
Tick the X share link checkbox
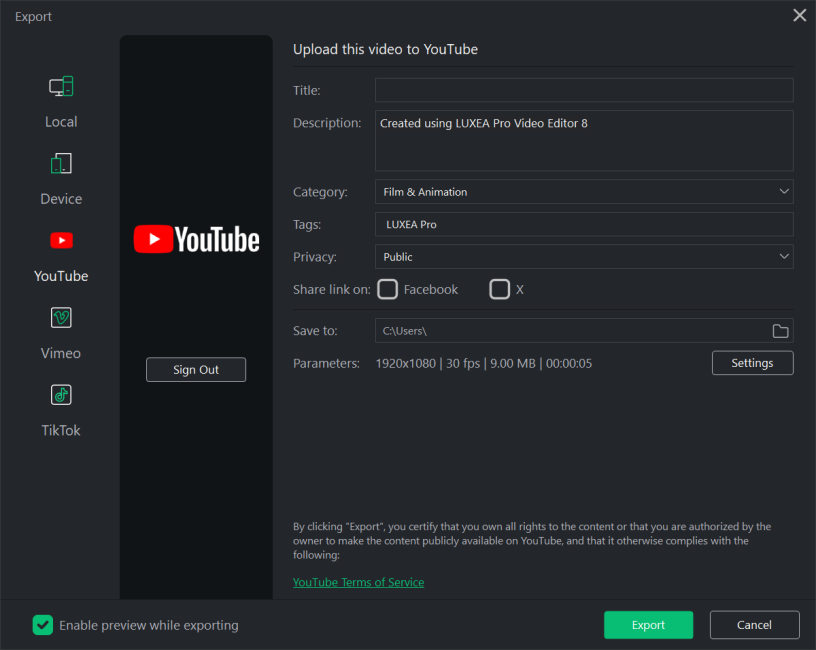tap(499, 290)
